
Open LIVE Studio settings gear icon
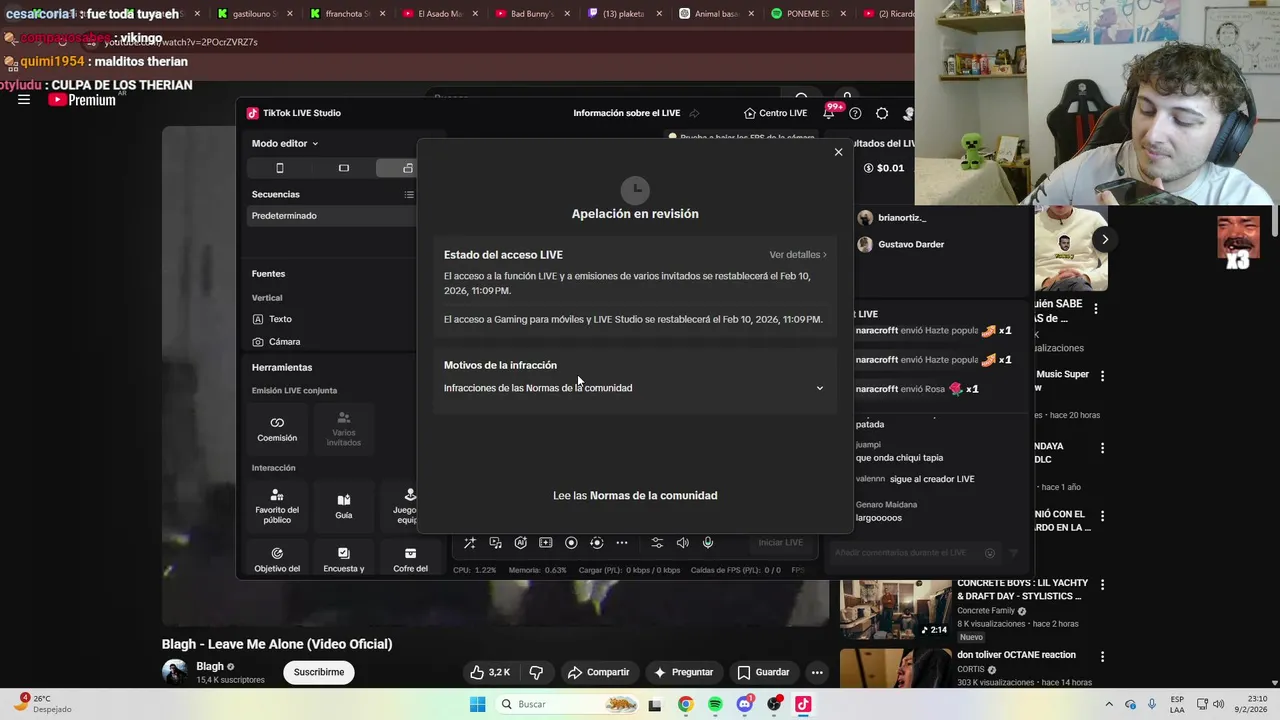pyautogui.click(x=882, y=114)
